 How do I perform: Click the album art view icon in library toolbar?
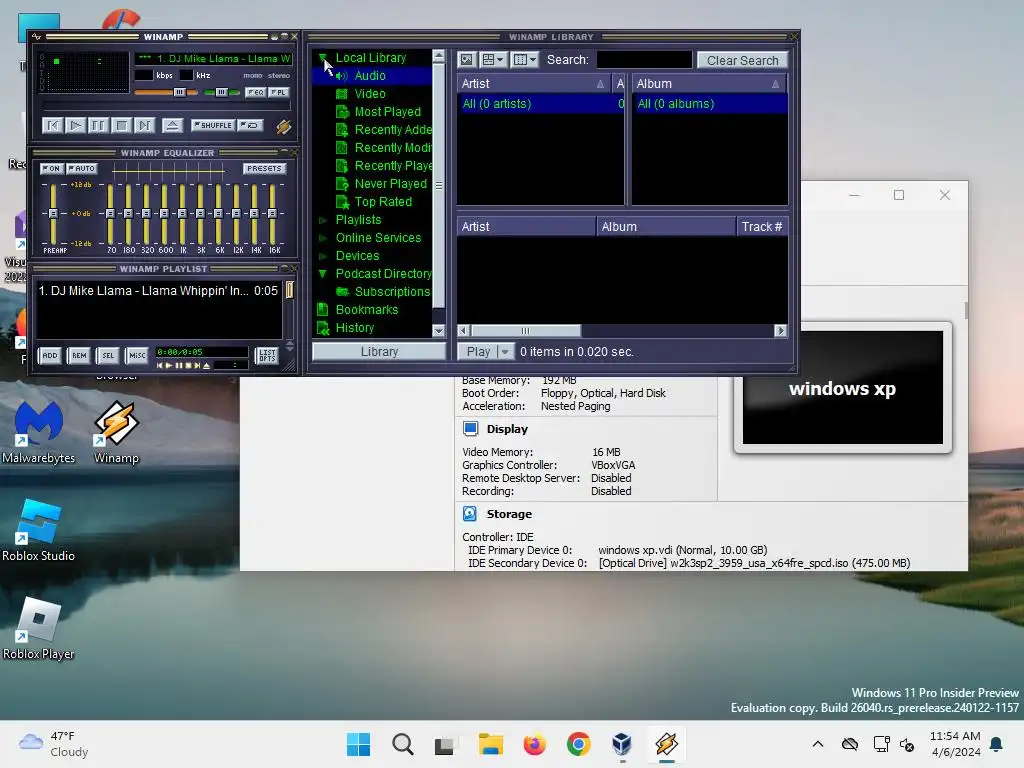(466, 60)
